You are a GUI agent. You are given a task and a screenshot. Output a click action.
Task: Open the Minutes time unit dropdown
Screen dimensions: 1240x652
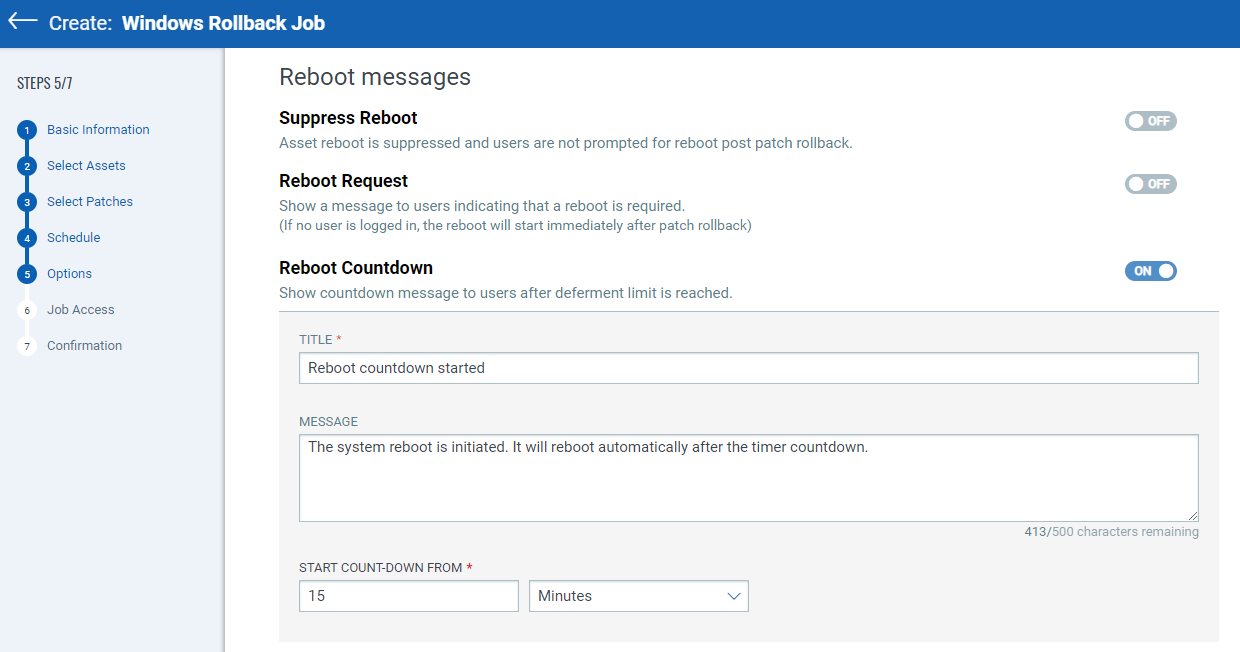click(x=638, y=595)
